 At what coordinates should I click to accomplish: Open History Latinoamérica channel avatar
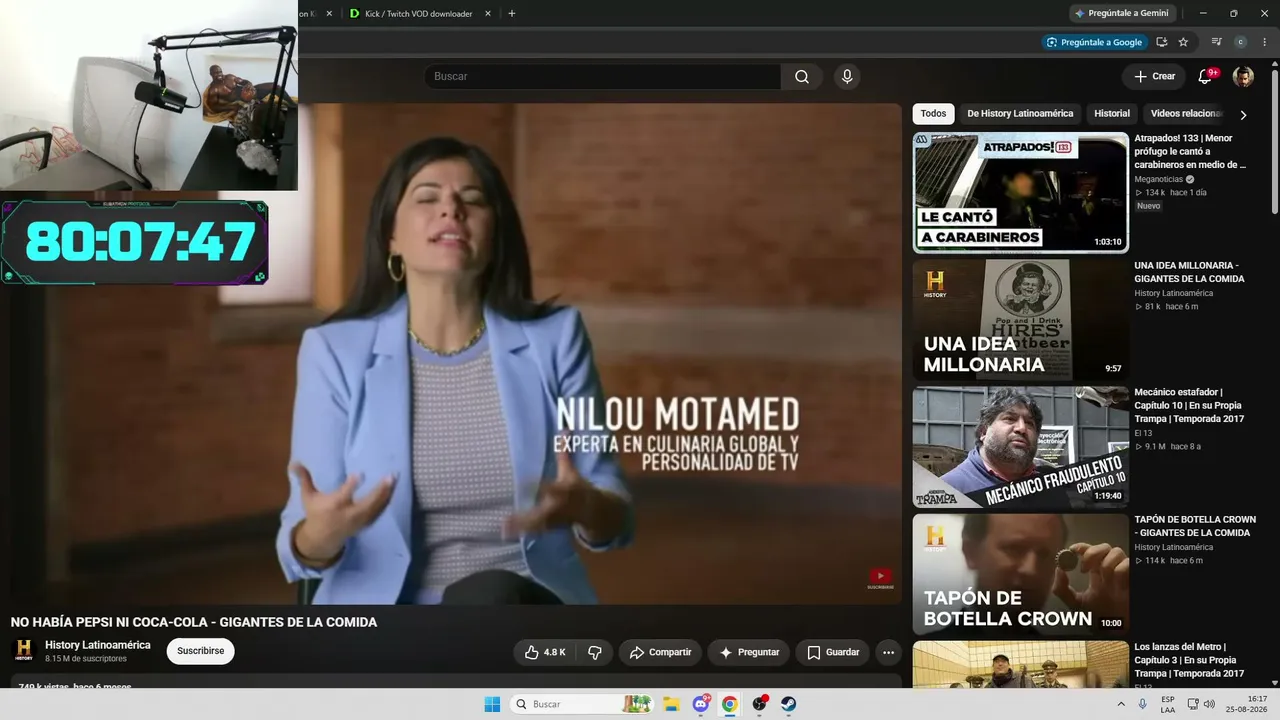24,650
